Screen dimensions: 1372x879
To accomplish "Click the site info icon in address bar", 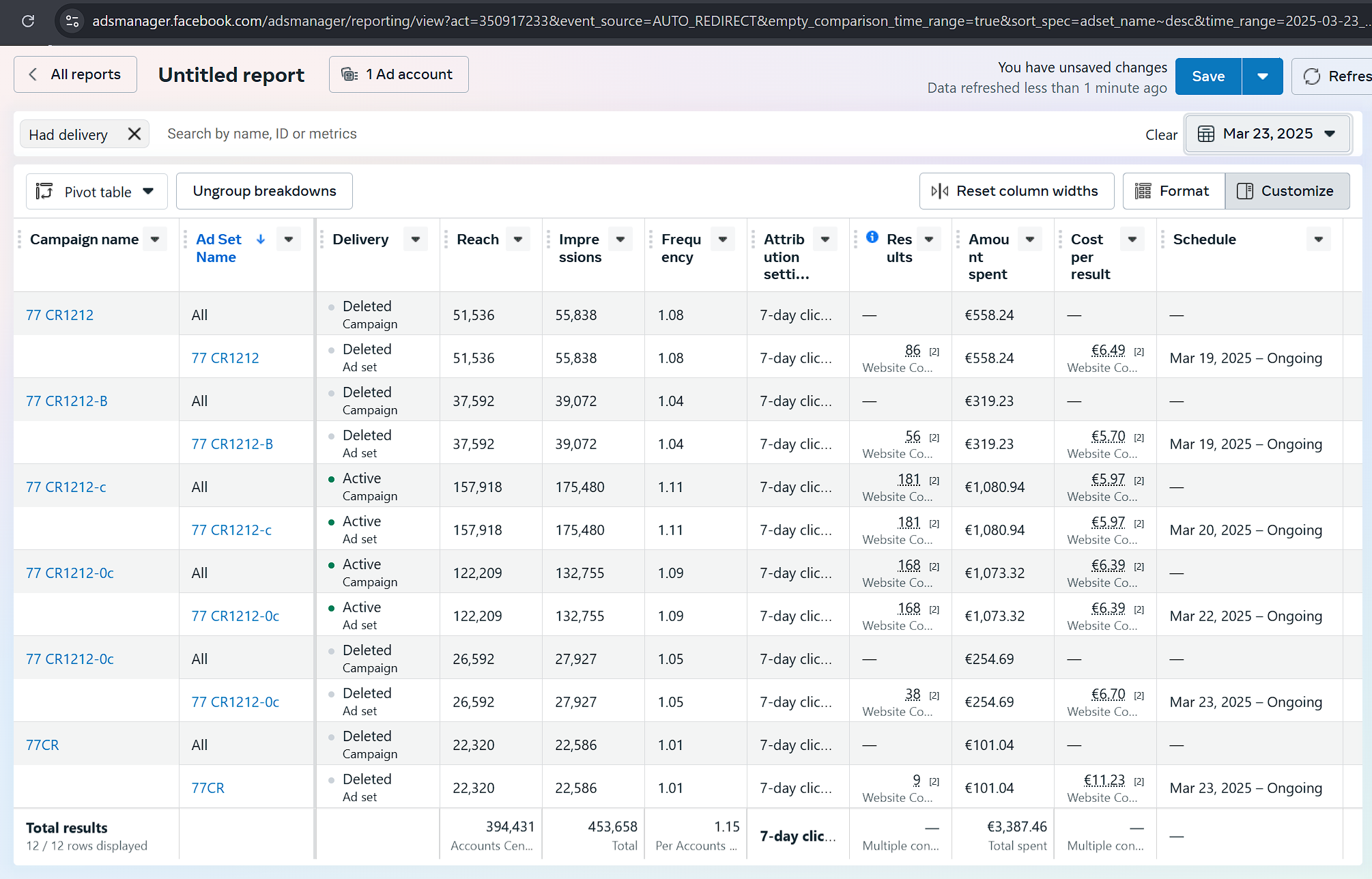I will tap(72, 21).
